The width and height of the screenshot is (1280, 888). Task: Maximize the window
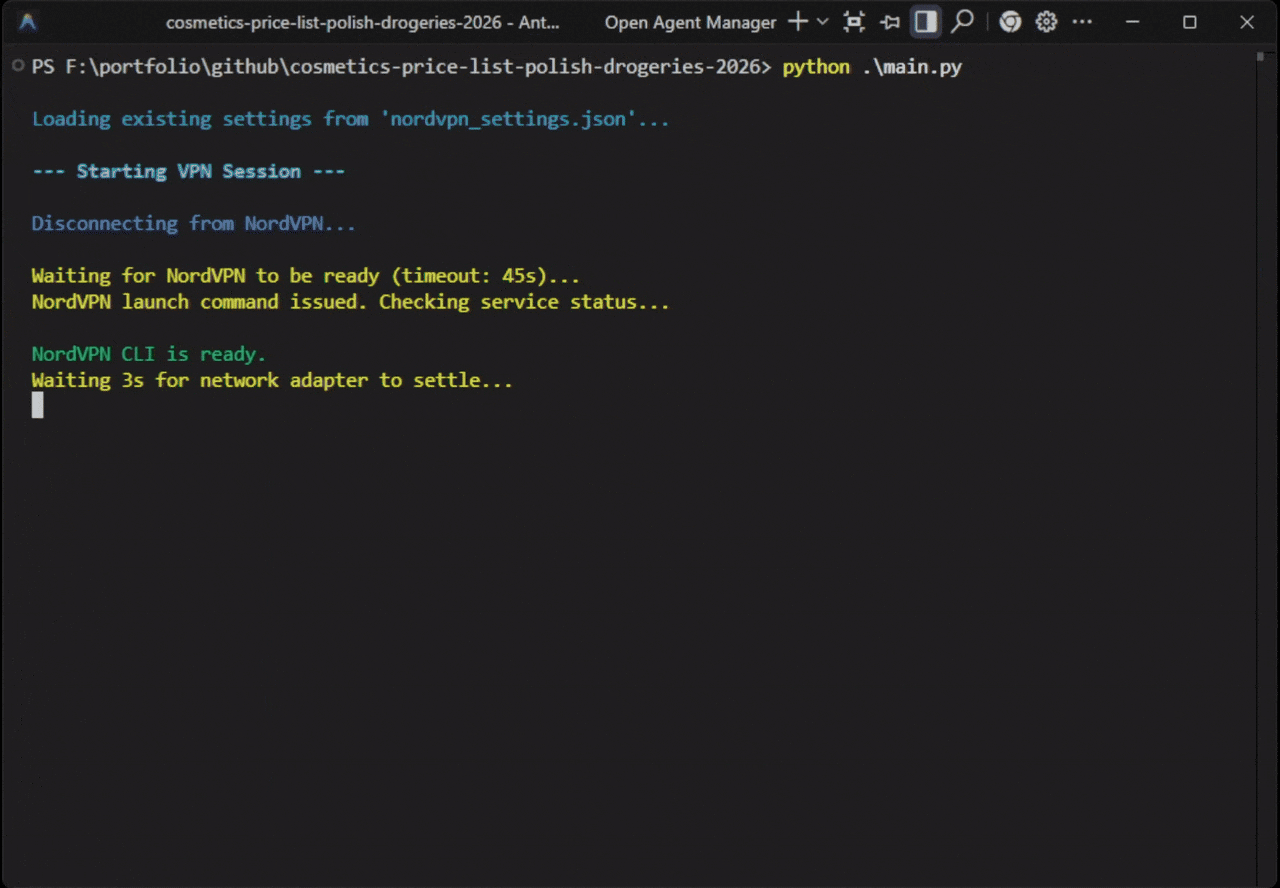(x=1189, y=22)
